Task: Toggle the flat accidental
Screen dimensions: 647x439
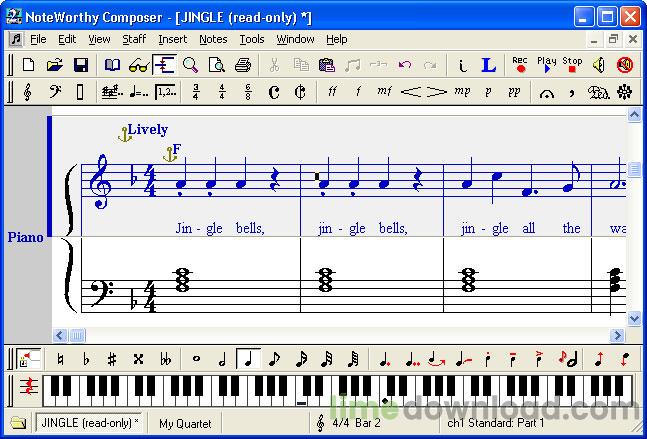Action: [x=86, y=359]
